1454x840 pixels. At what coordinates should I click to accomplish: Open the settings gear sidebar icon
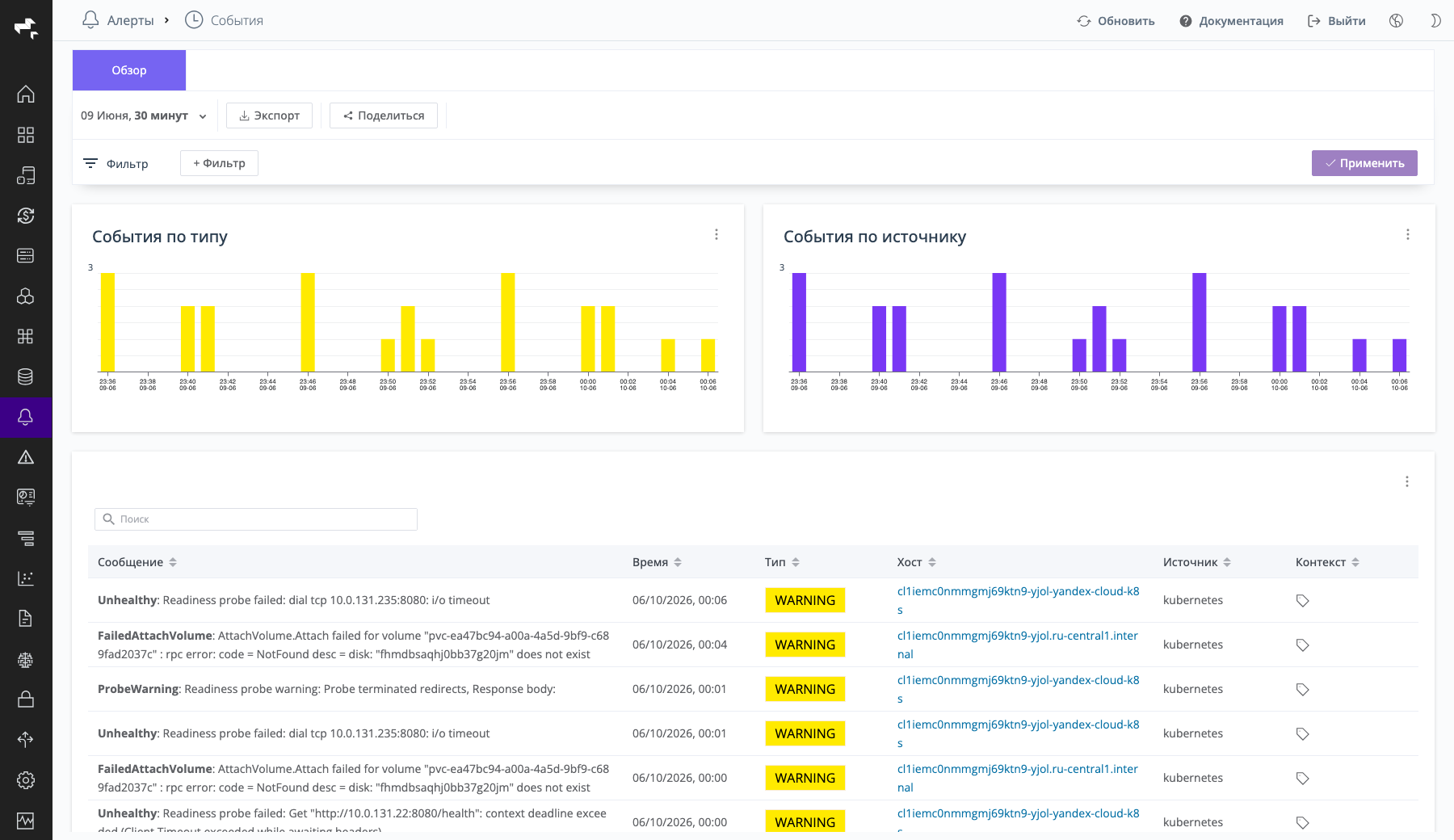tap(26, 780)
